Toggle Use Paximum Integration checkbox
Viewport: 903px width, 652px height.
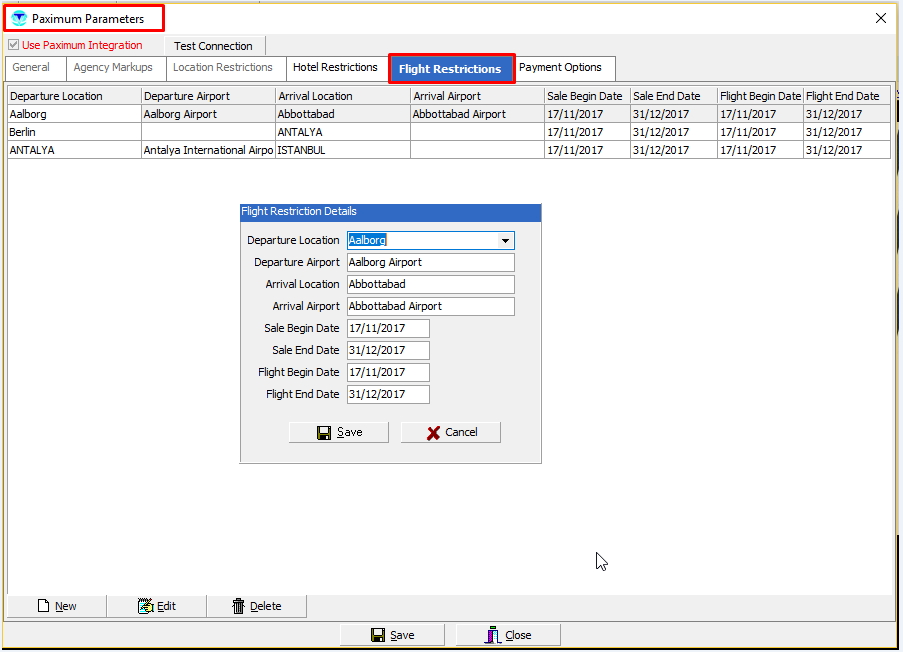tap(13, 45)
